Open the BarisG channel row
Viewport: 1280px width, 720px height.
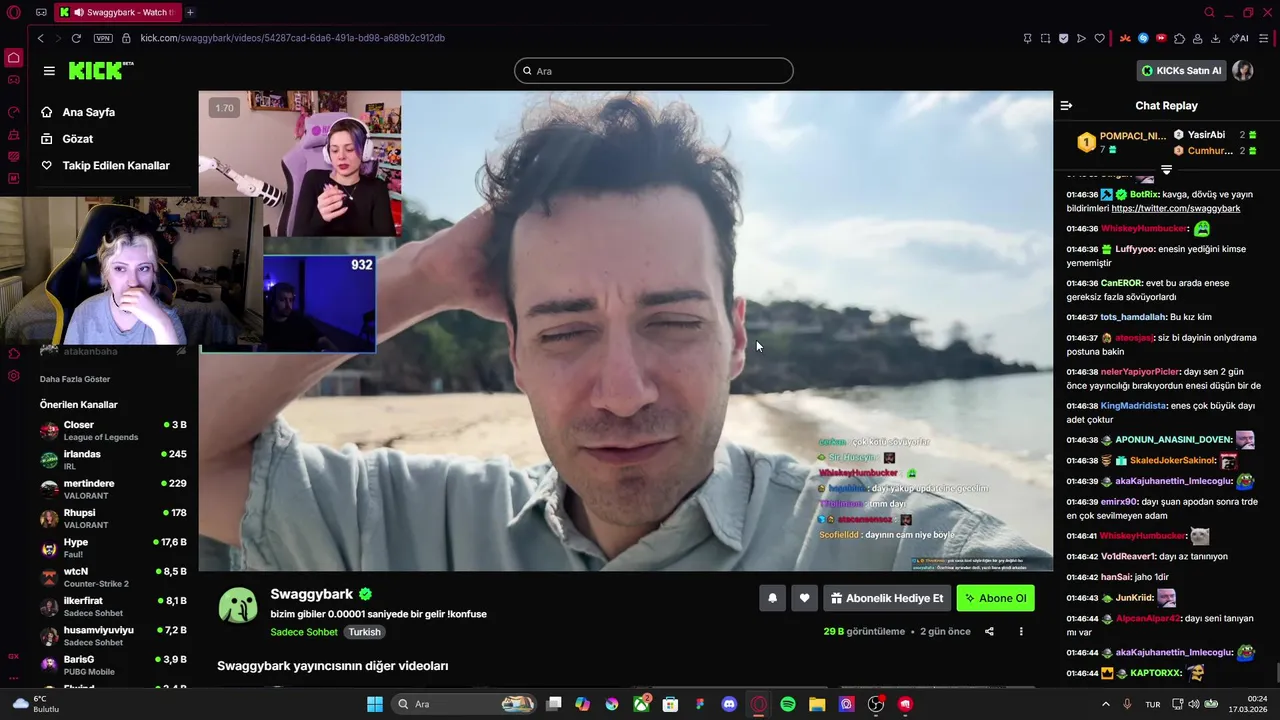[x=113, y=665]
